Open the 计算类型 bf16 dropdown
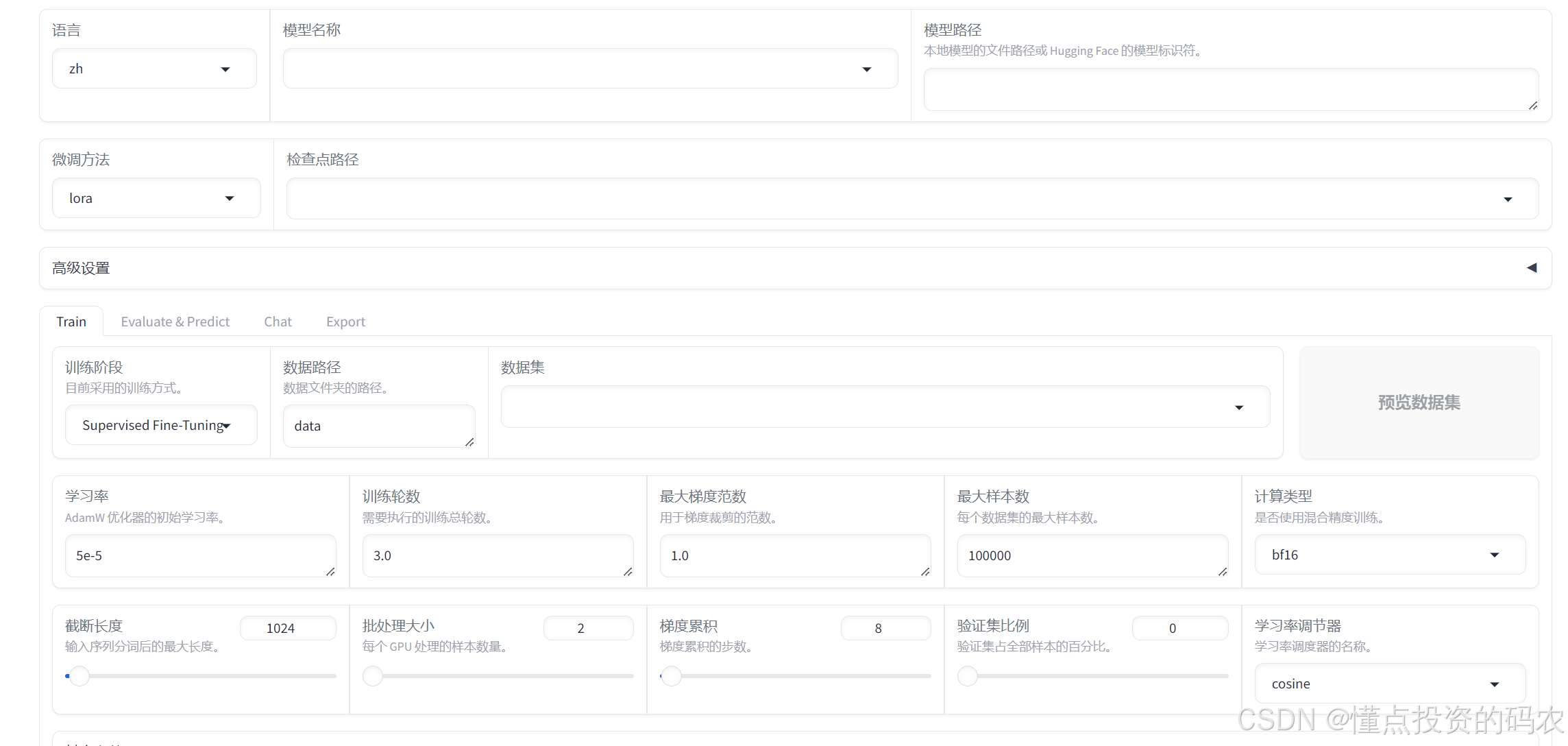Screen dimensions: 1568x746 point(1389,555)
